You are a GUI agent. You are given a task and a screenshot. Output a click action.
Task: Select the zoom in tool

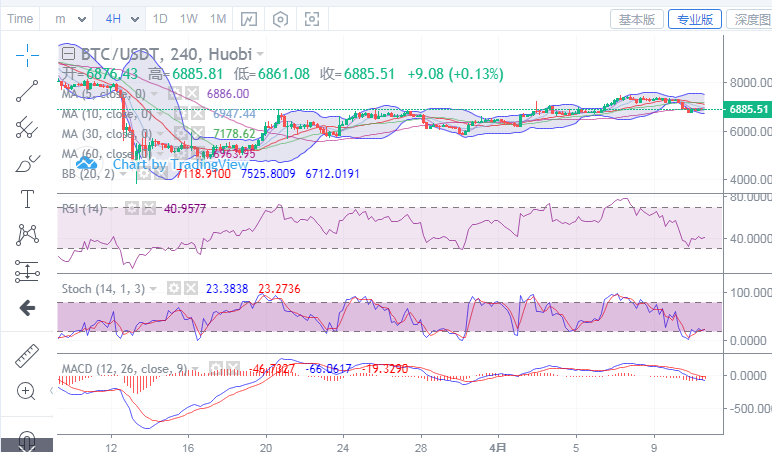26,391
